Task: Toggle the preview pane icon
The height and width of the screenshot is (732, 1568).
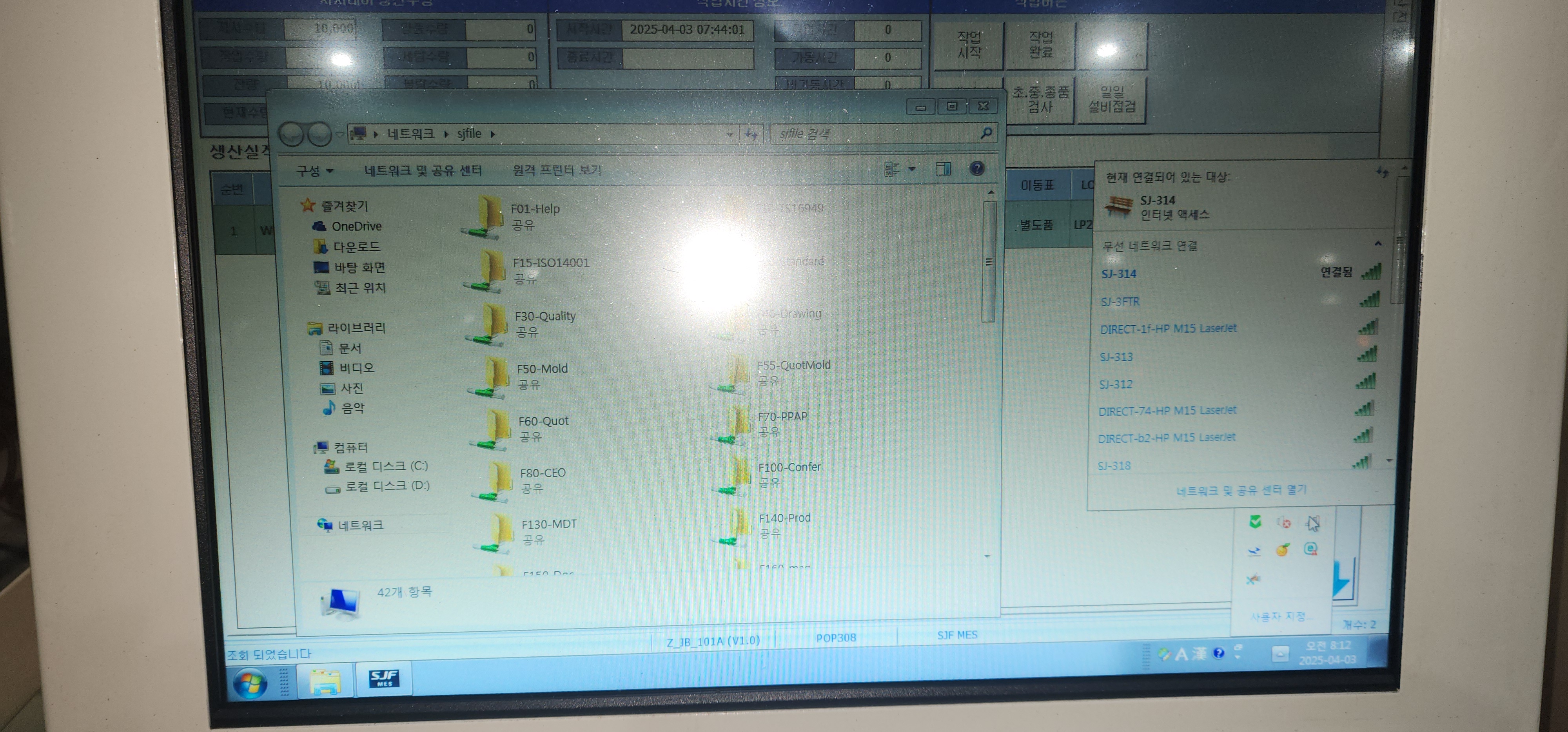Action: tap(943, 169)
